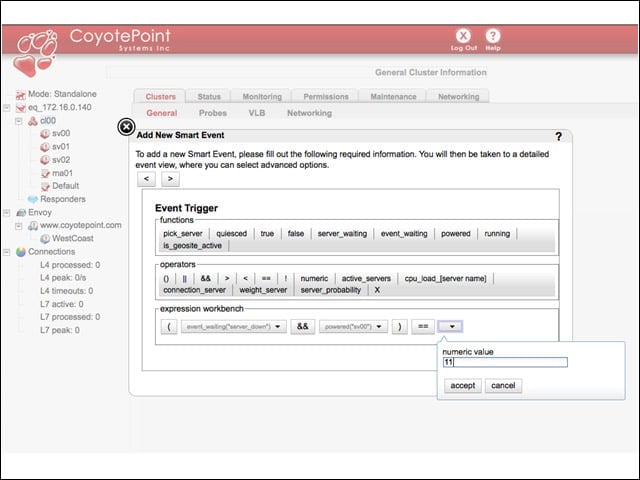640x480 pixels.
Task: Collapse www.coyotepoint.com node
Action: pyautogui.click(x=19, y=226)
